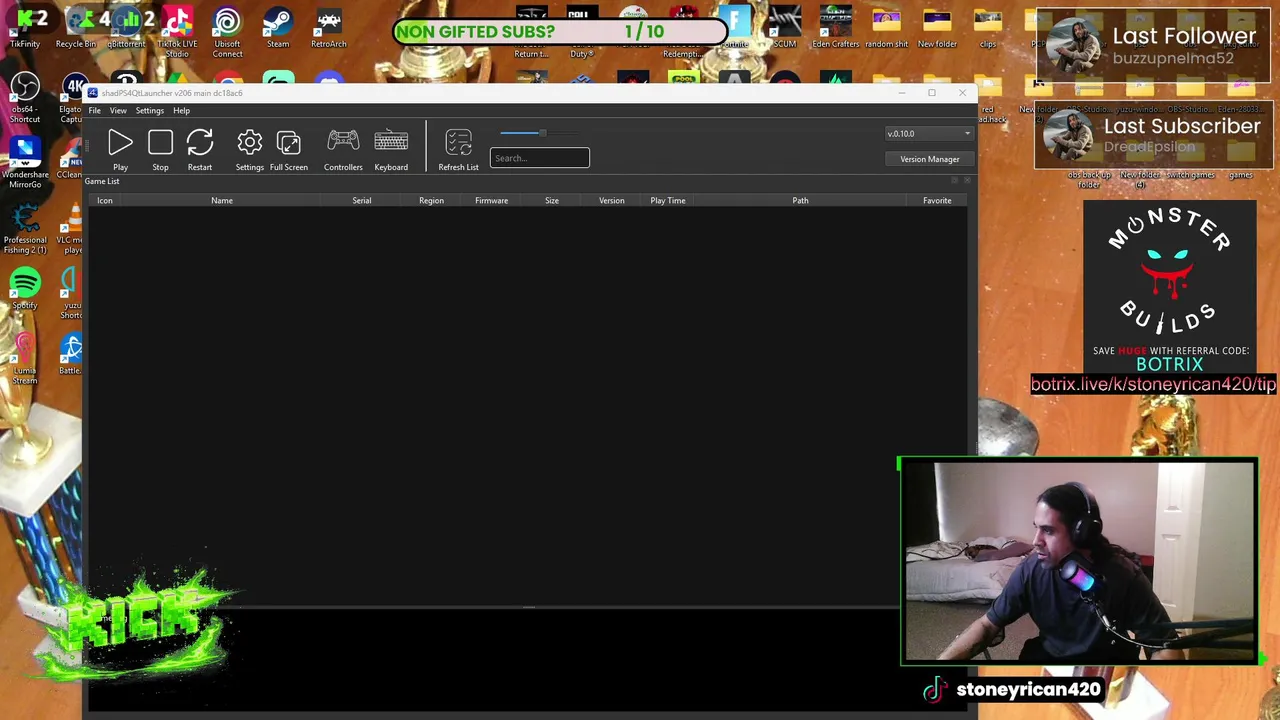Open the Controllers gamepad icon

pos(343,141)
